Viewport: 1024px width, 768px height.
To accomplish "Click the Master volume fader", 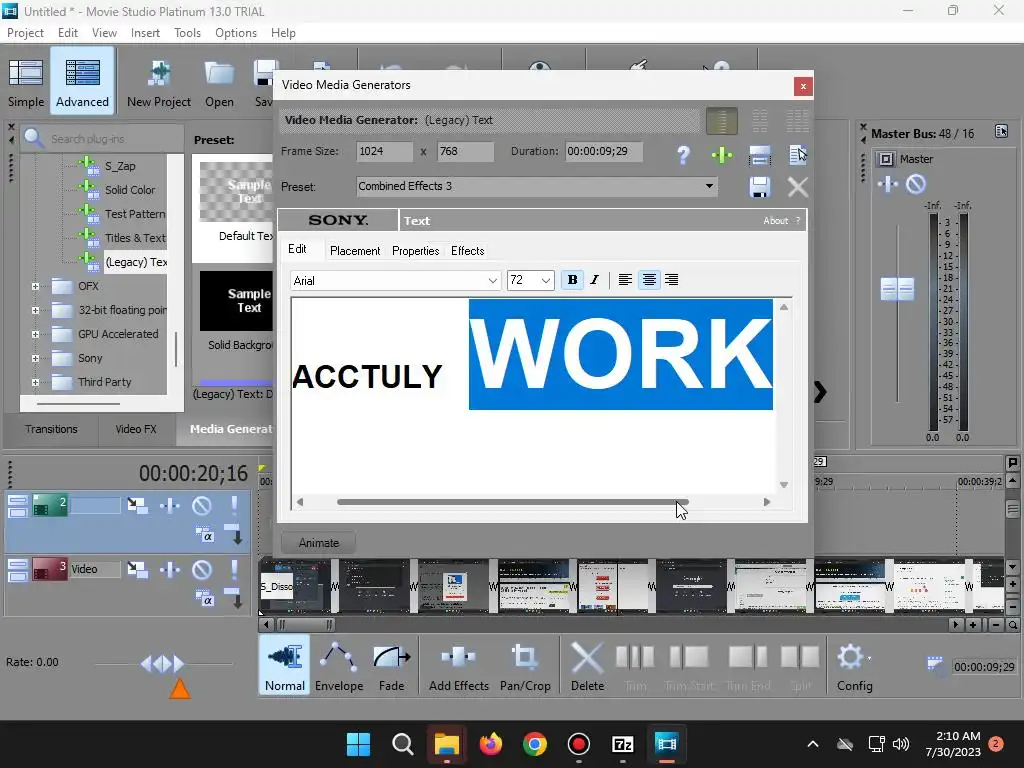I will (x=897, y=289).
